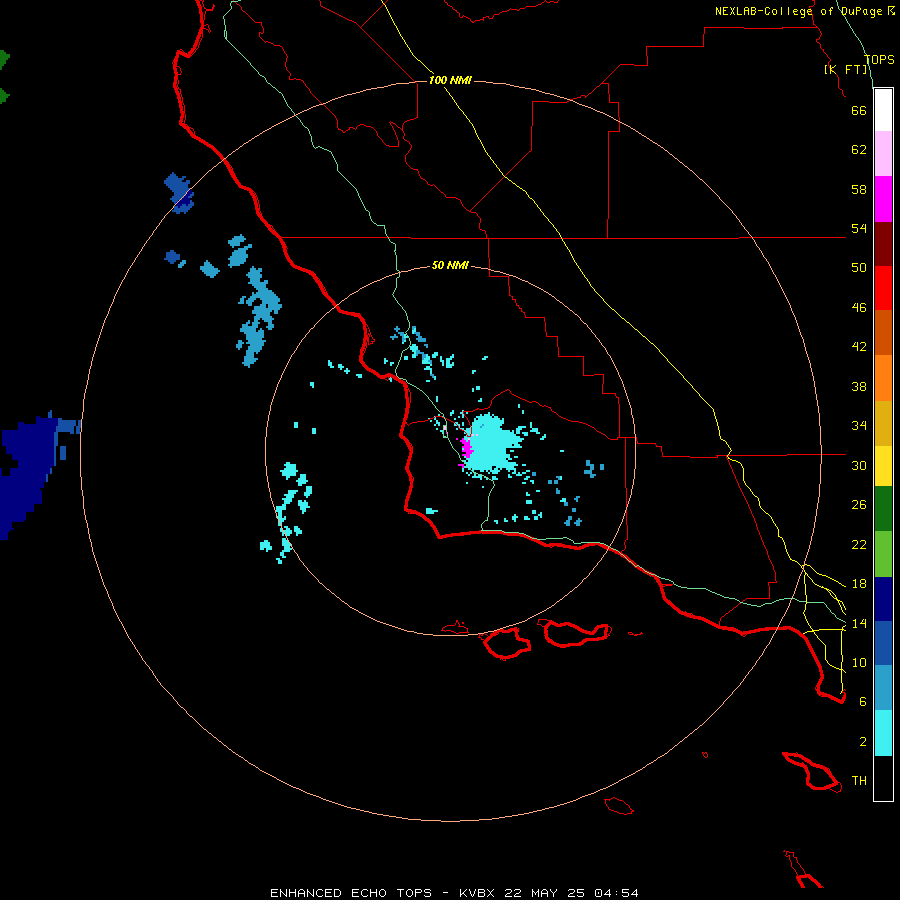Click the gold 34 kft legend swatch

click(x=883, y=423)
